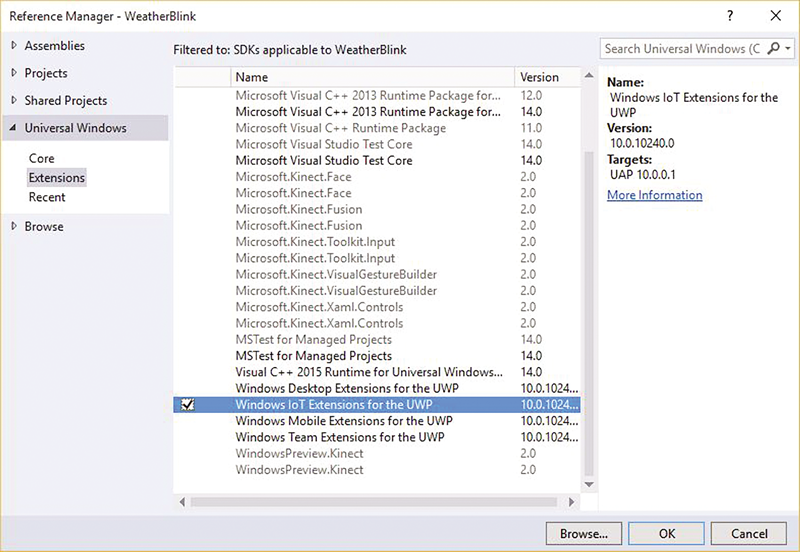The height and width of the screenshot is (552, 800).
Task: Select Microsoft Visual C++ Runtime Package 11.0
Action: click(377, 128)
